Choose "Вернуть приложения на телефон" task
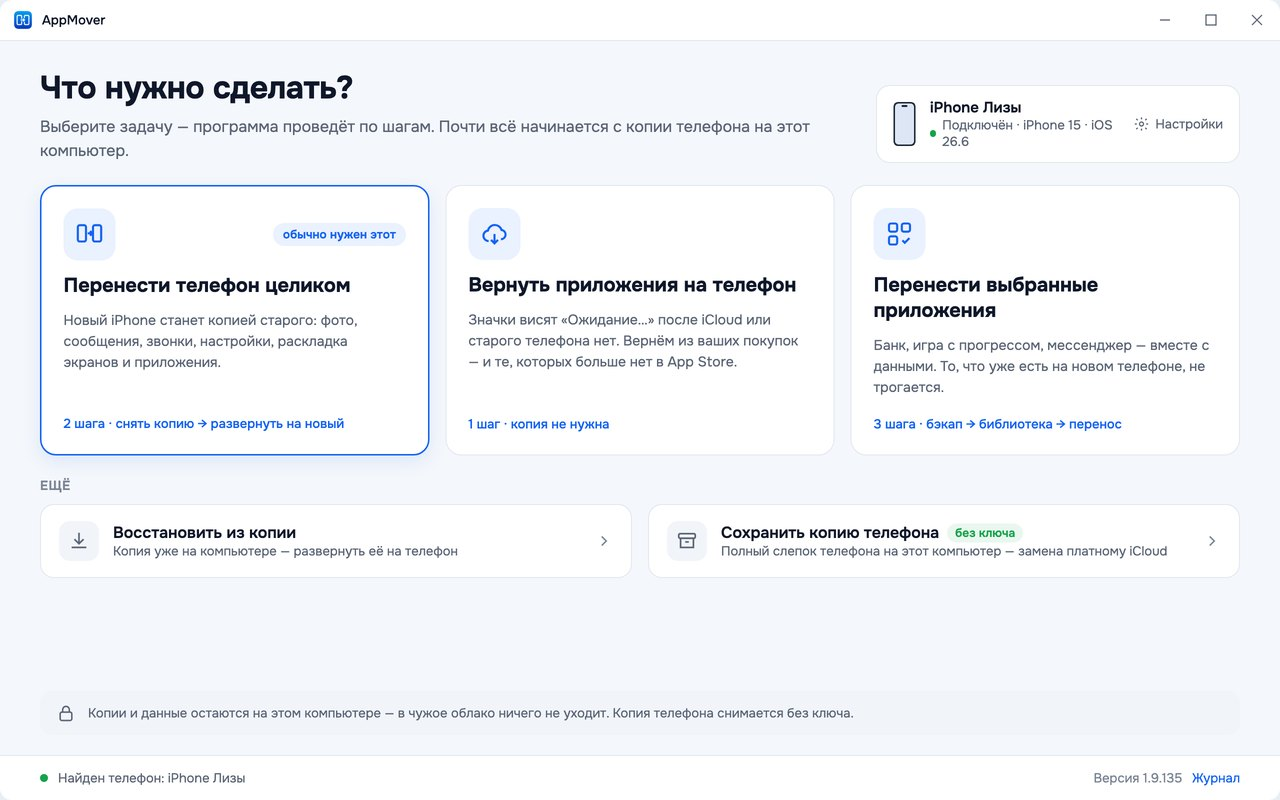This screenshot has width=1280, height=800. click(x=640, y=320)
